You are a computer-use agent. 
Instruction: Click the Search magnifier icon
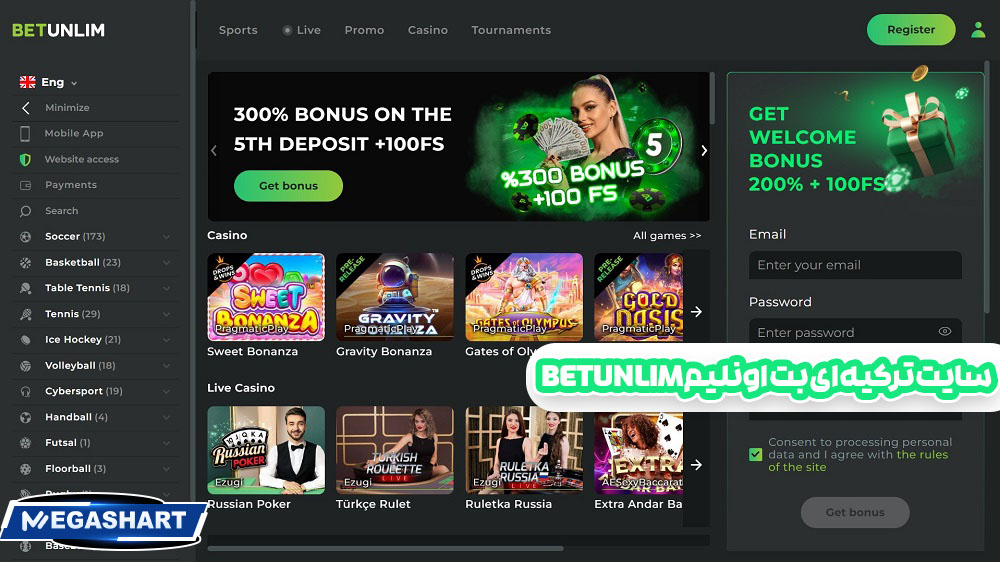(x=25, y=211)
